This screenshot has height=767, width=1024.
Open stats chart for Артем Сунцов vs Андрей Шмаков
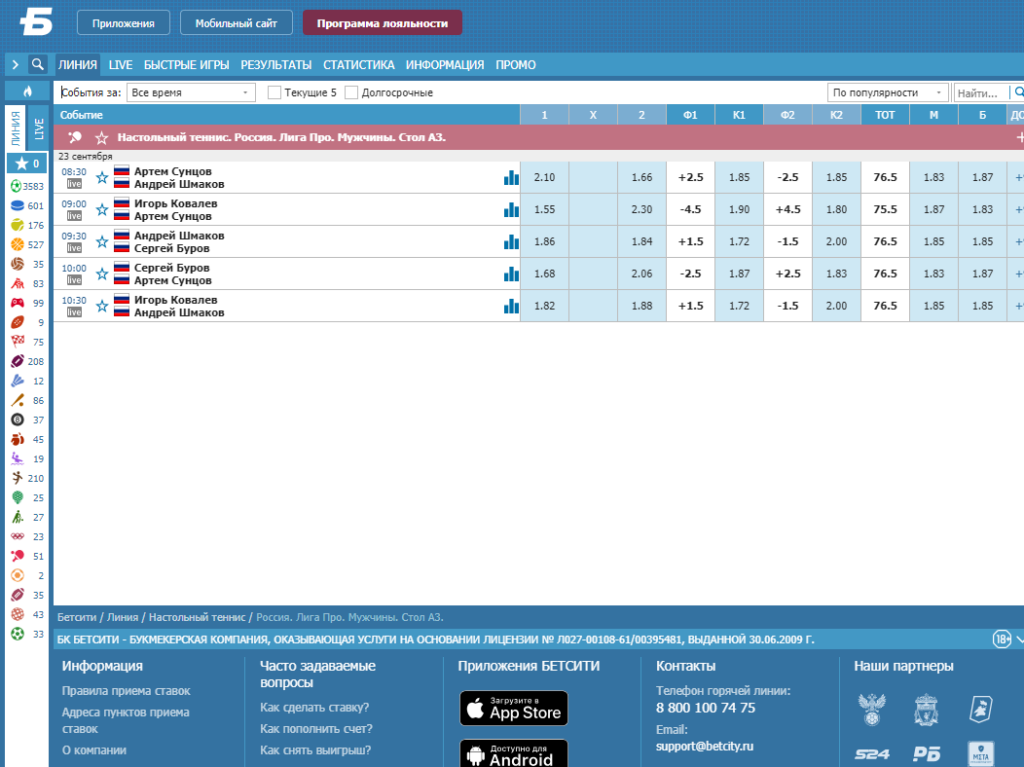(x=511, y=177)
